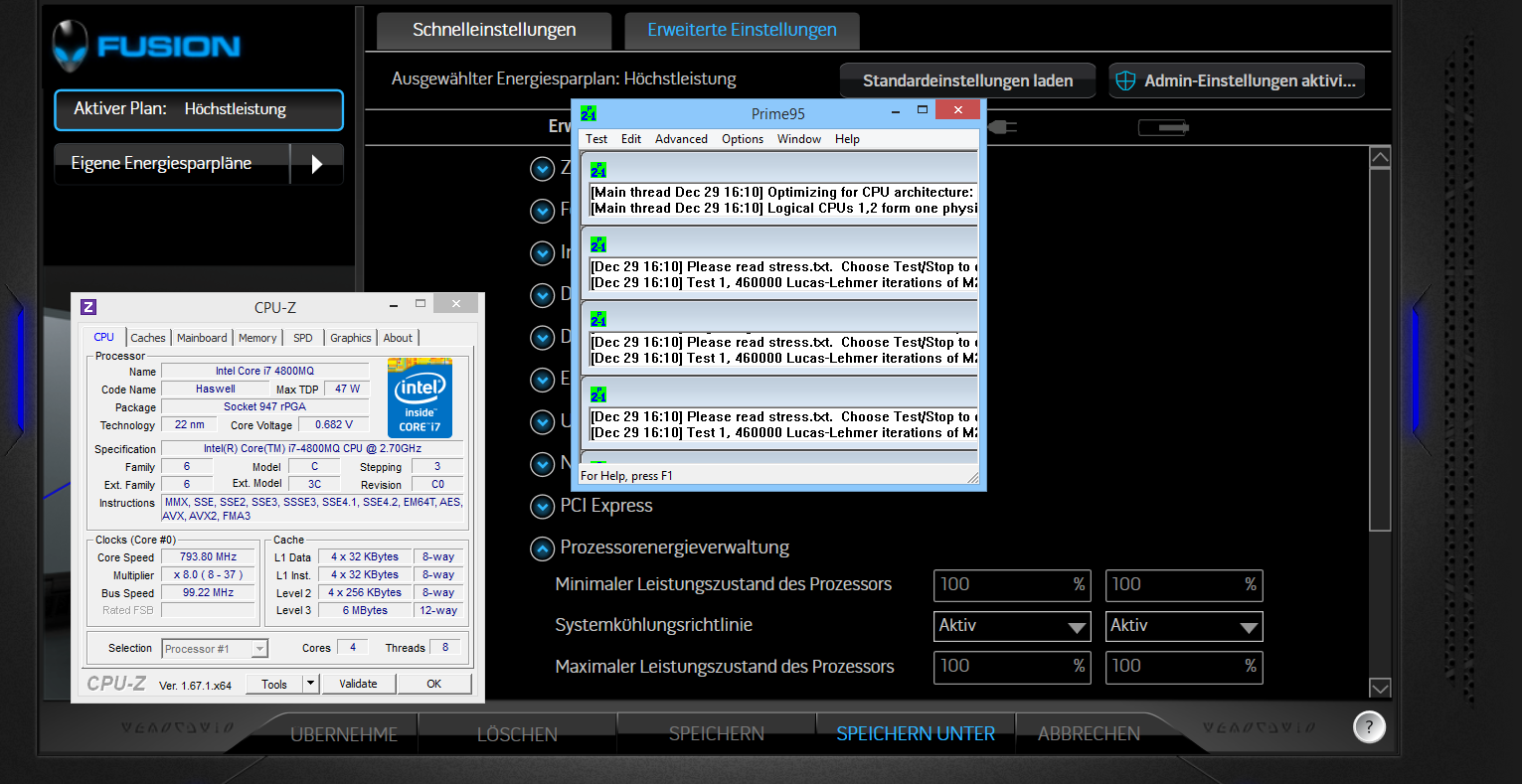Image resolution: width=1522 pixels, height=784 pixels.
Task: Open the Edit menu in Prime95
Action: (631, 139)
